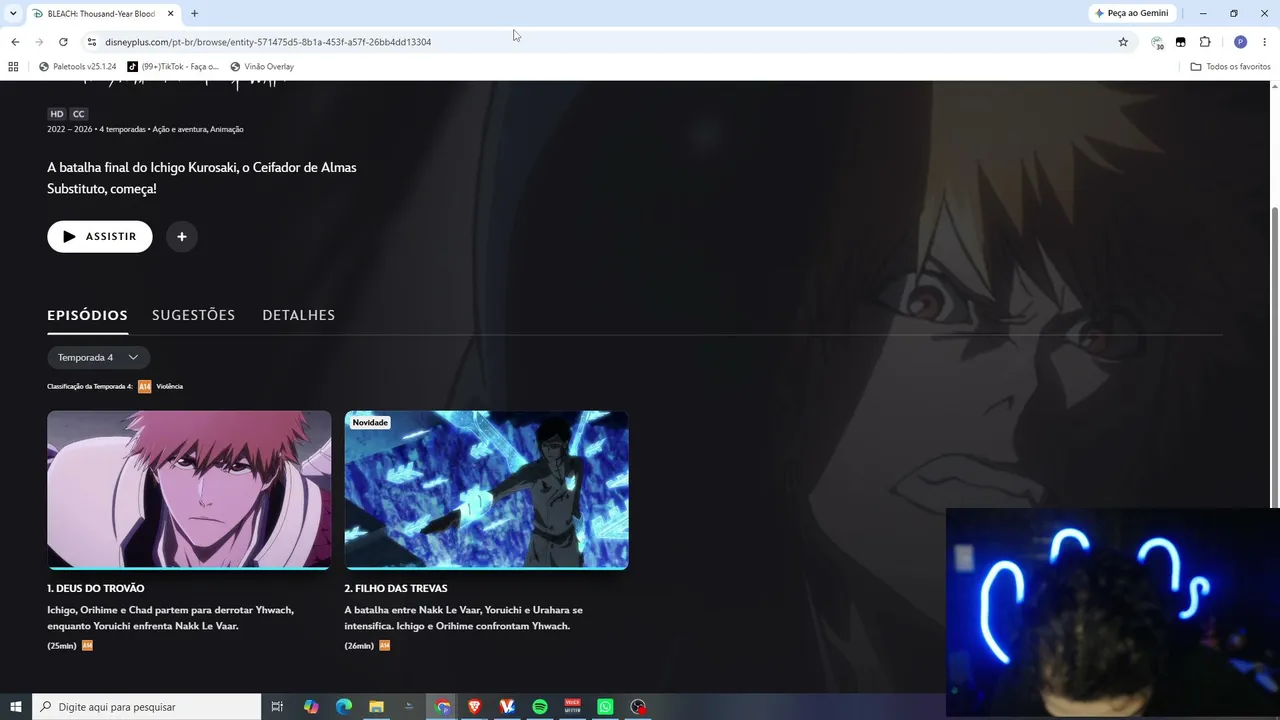Open the DETALHES tab

299,315
